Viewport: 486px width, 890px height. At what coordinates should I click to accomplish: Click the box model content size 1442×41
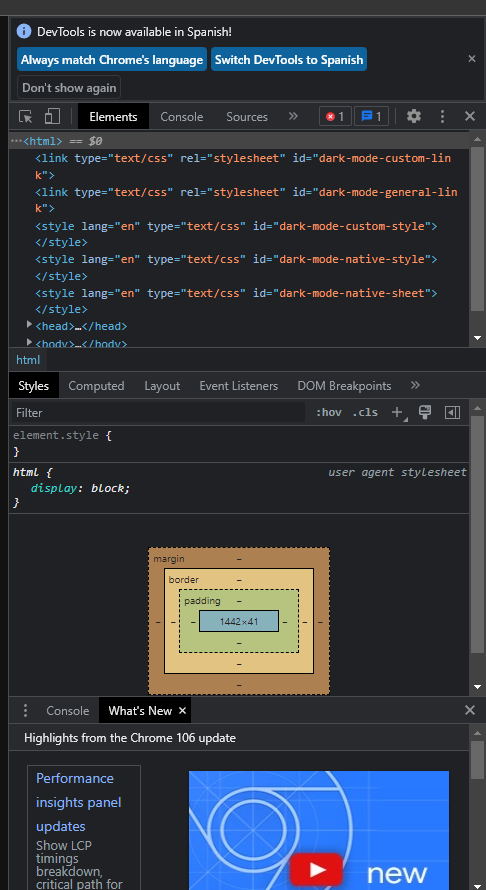click(239, 622)
